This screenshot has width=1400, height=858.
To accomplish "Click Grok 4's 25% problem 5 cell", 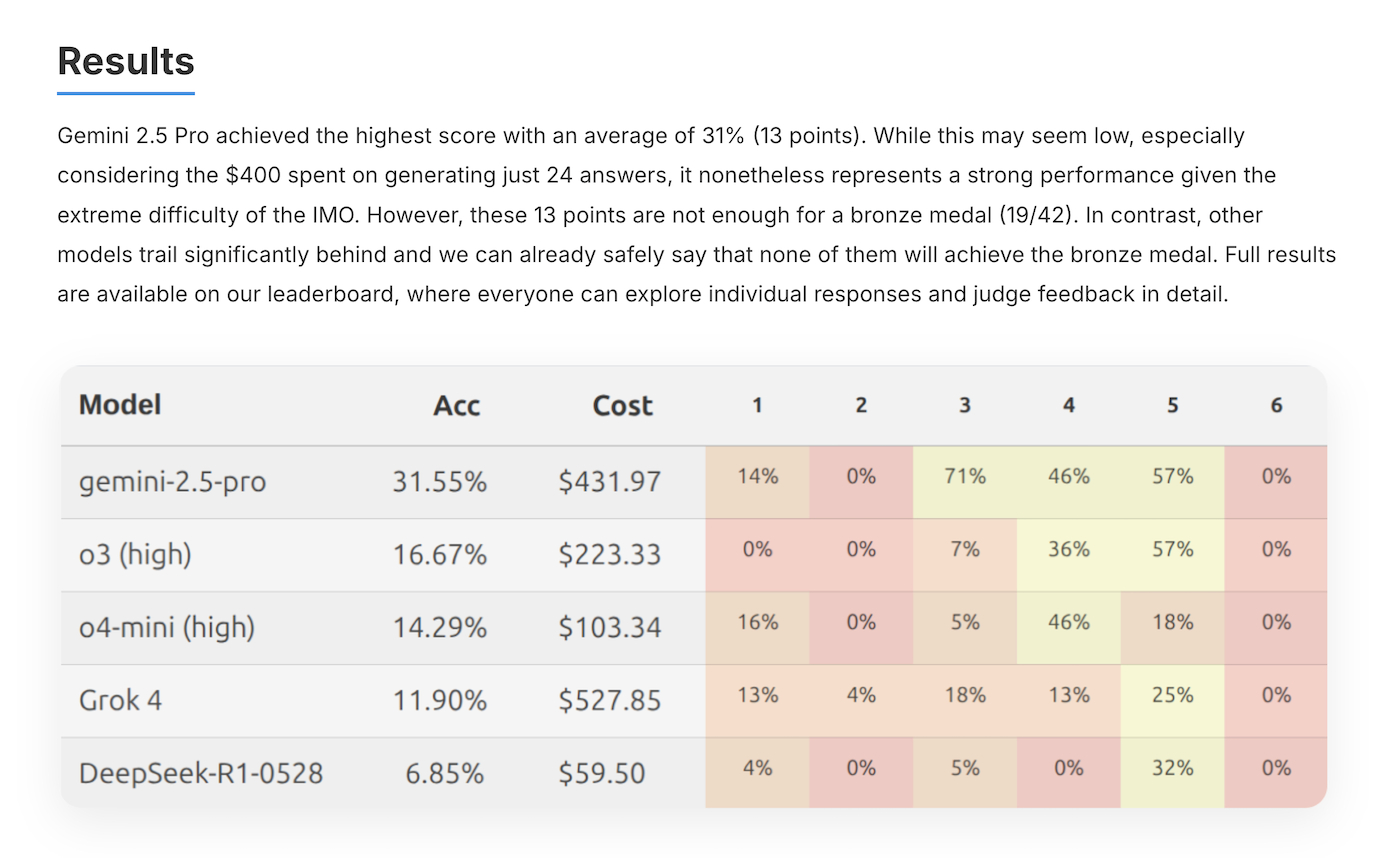I will click(x=1172, y=696).
